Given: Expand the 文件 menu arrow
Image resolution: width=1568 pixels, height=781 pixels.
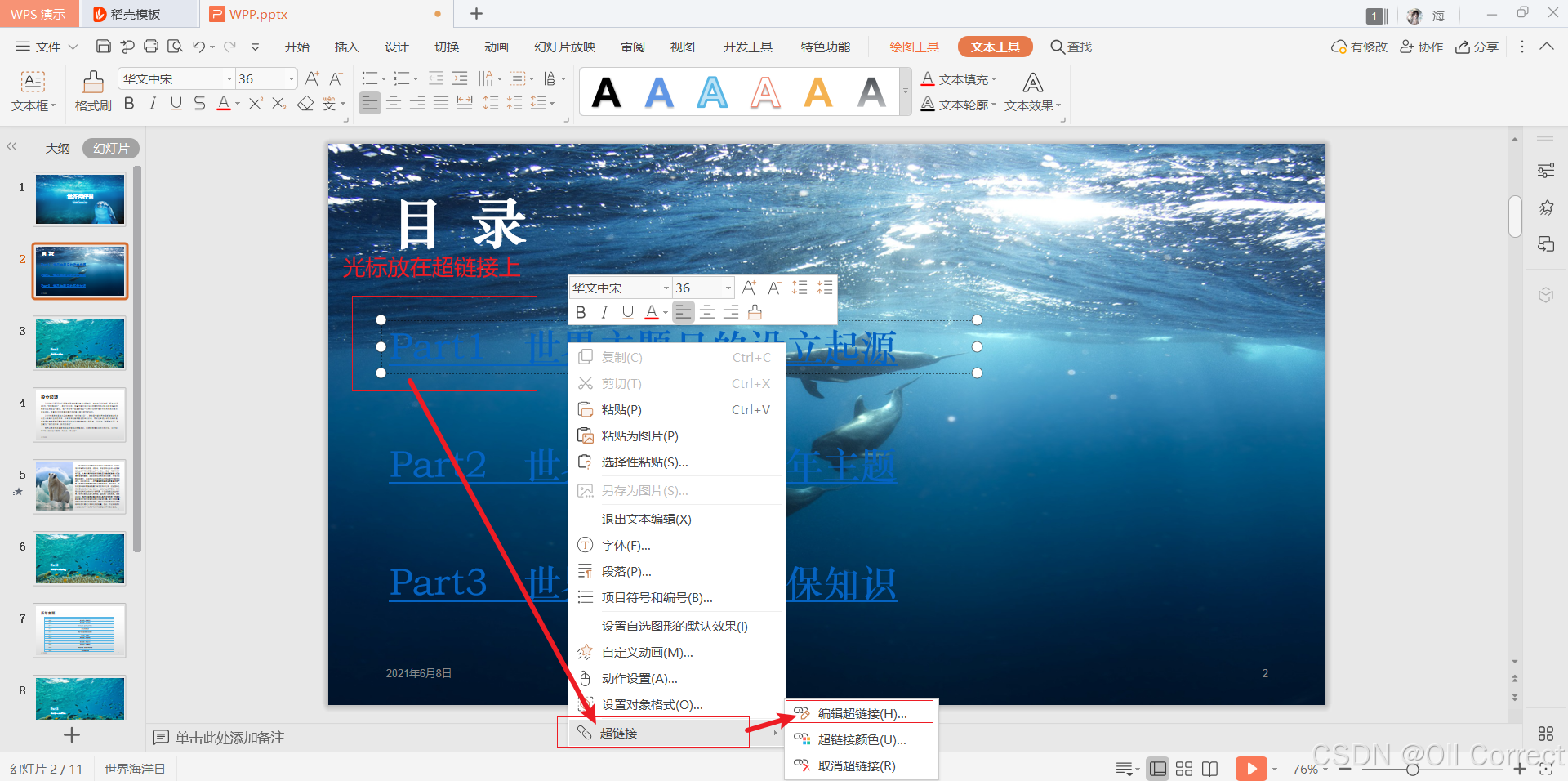Looking at the screenshot, I should pos(73,47).
